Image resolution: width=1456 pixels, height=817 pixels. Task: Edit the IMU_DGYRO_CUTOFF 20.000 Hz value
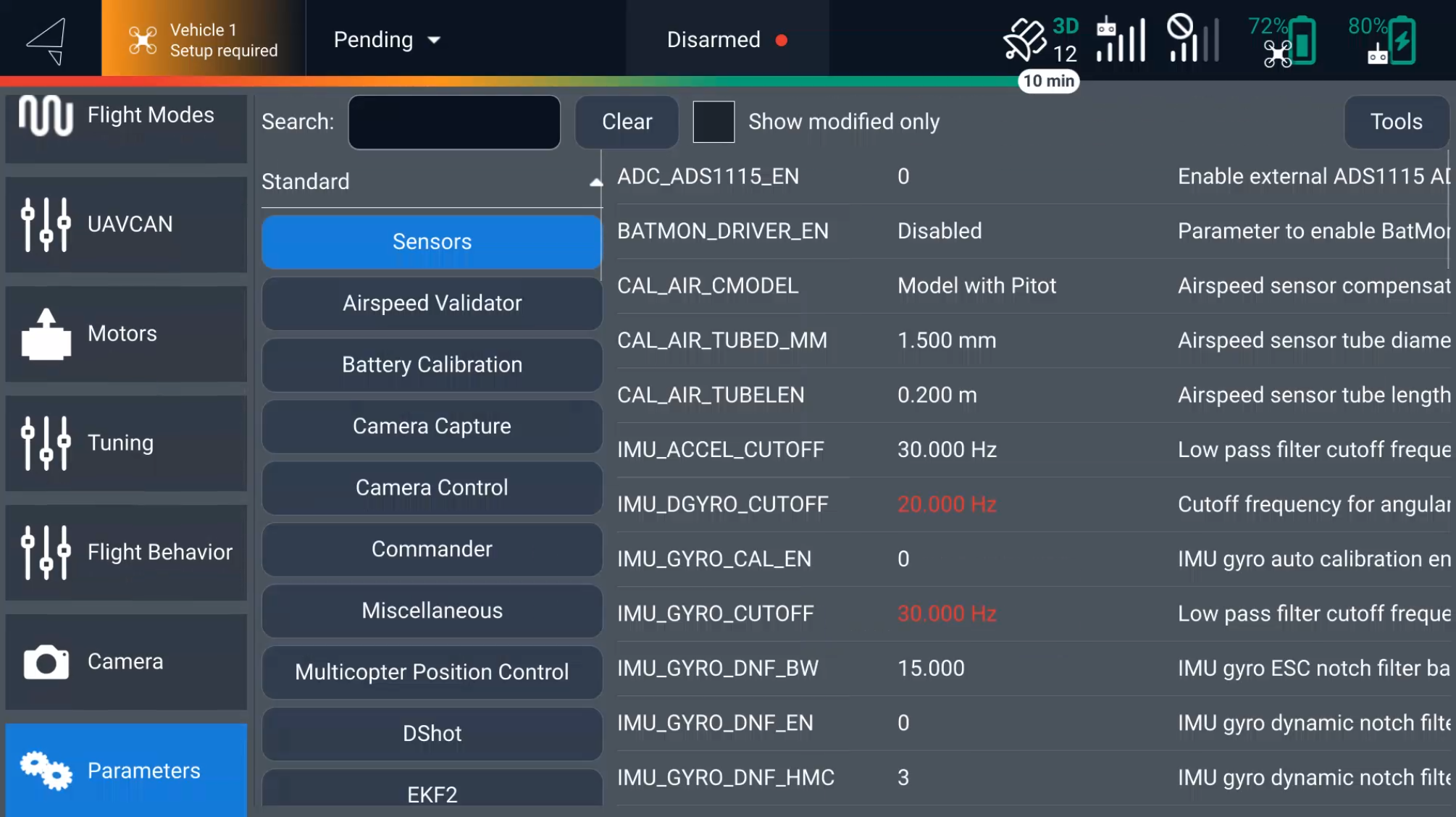click(947, 504)
